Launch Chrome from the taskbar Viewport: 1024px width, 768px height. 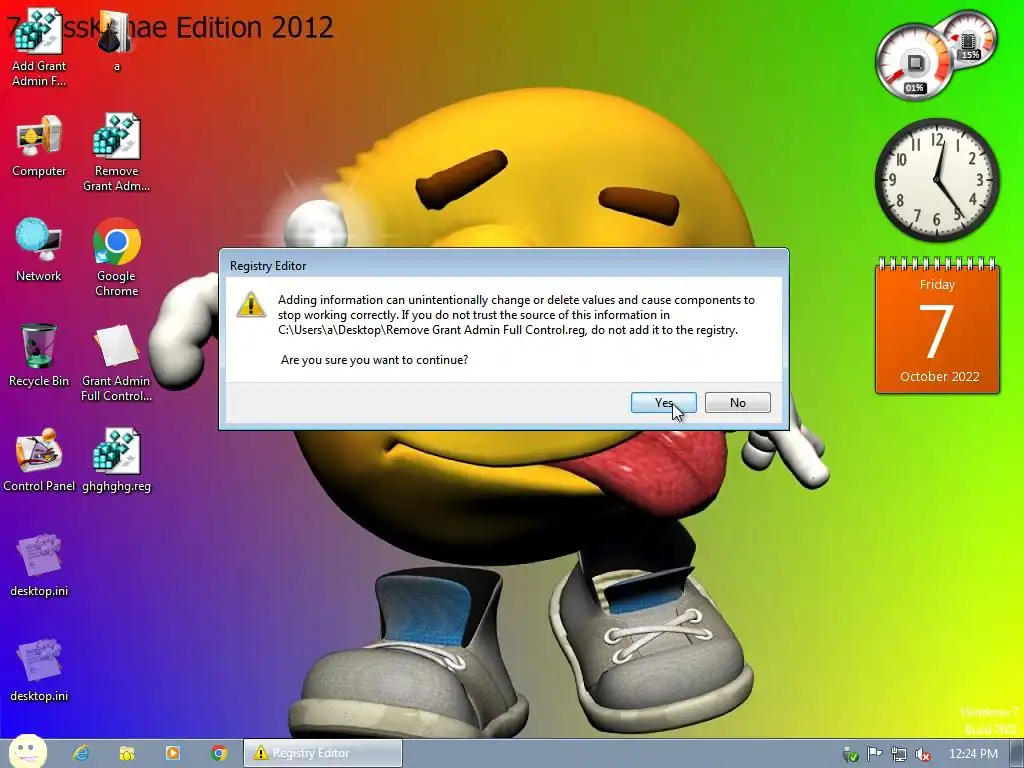[x=219, y=753]
